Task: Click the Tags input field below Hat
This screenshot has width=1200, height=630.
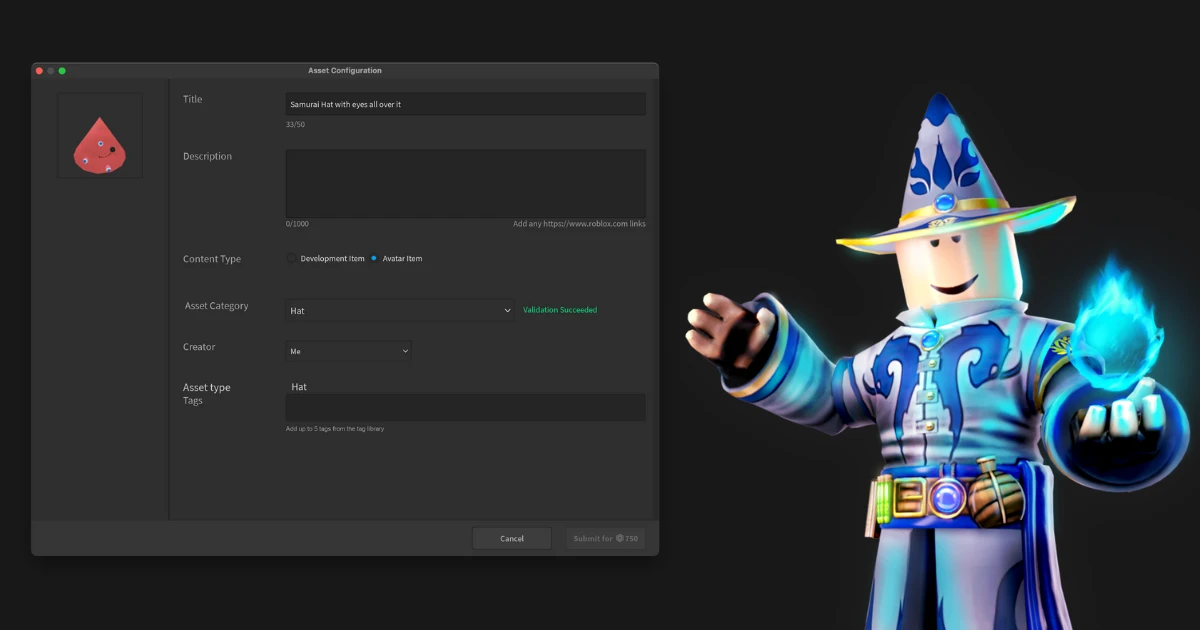Action: tap(465, 407)
